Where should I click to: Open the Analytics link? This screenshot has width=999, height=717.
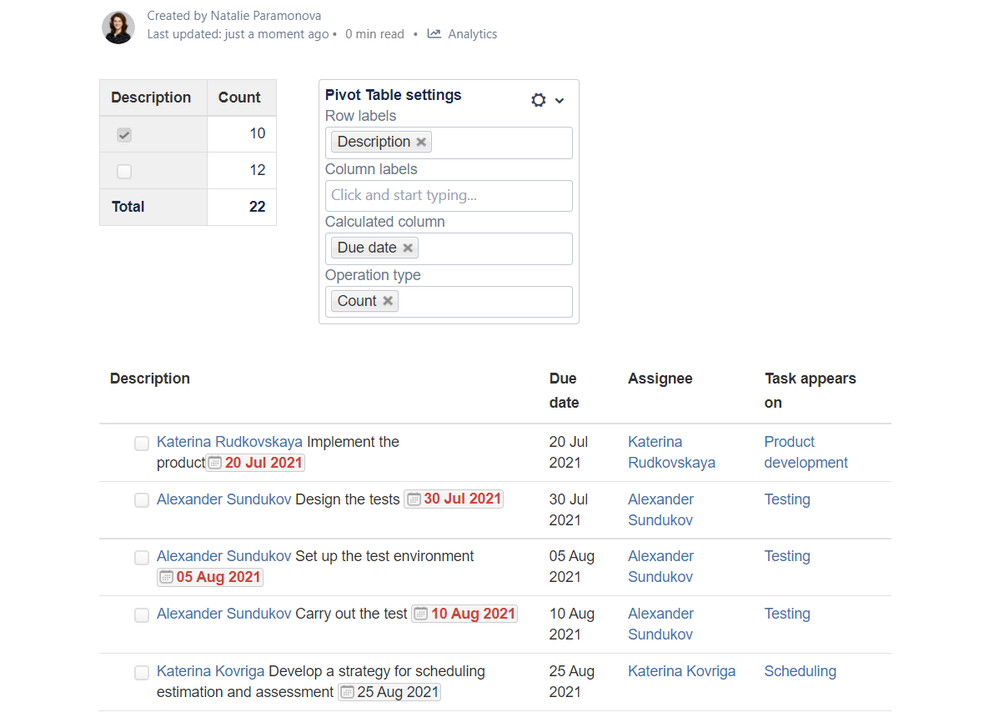(x=472, y=34)
